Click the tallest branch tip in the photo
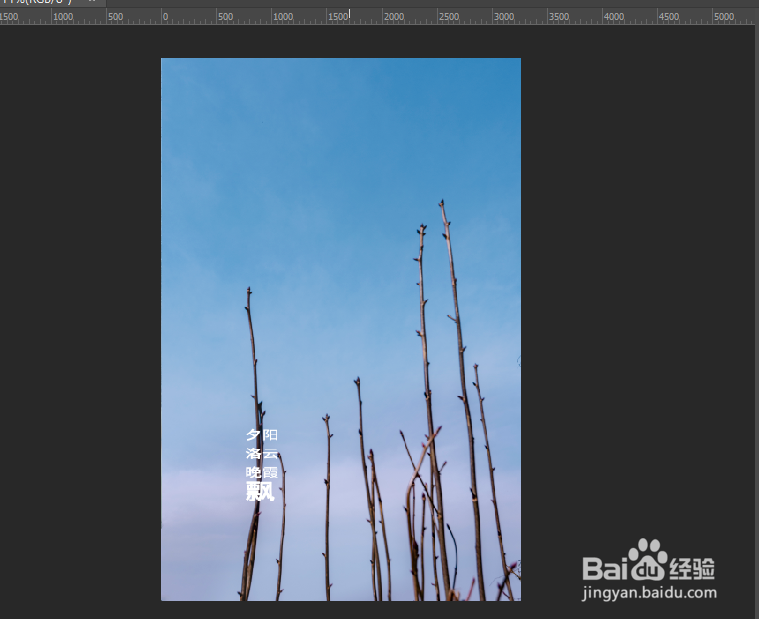 tap(442, 202)
